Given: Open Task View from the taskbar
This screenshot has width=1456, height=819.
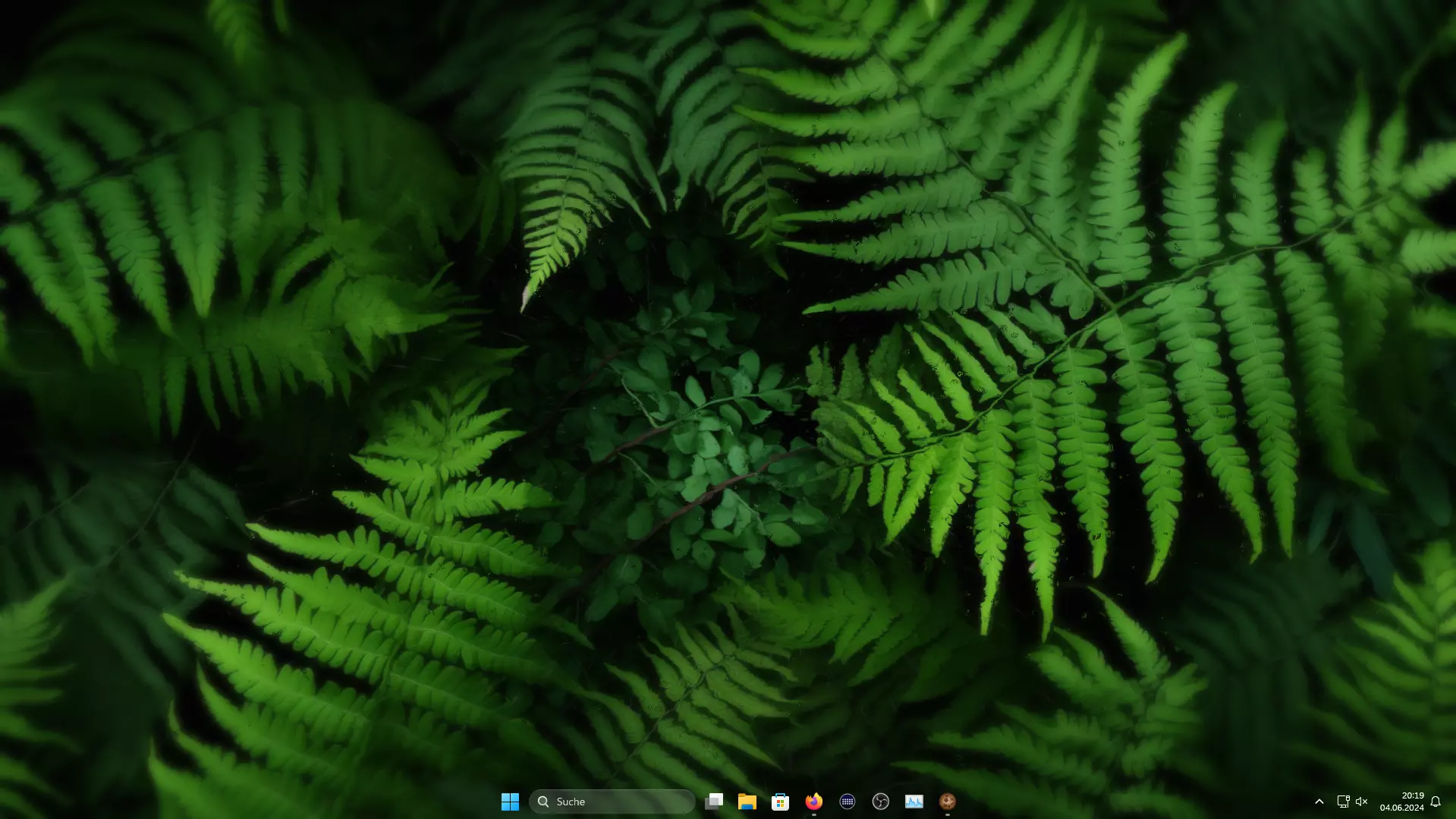Looking at the screenshot, I should [x=714, y=802].
